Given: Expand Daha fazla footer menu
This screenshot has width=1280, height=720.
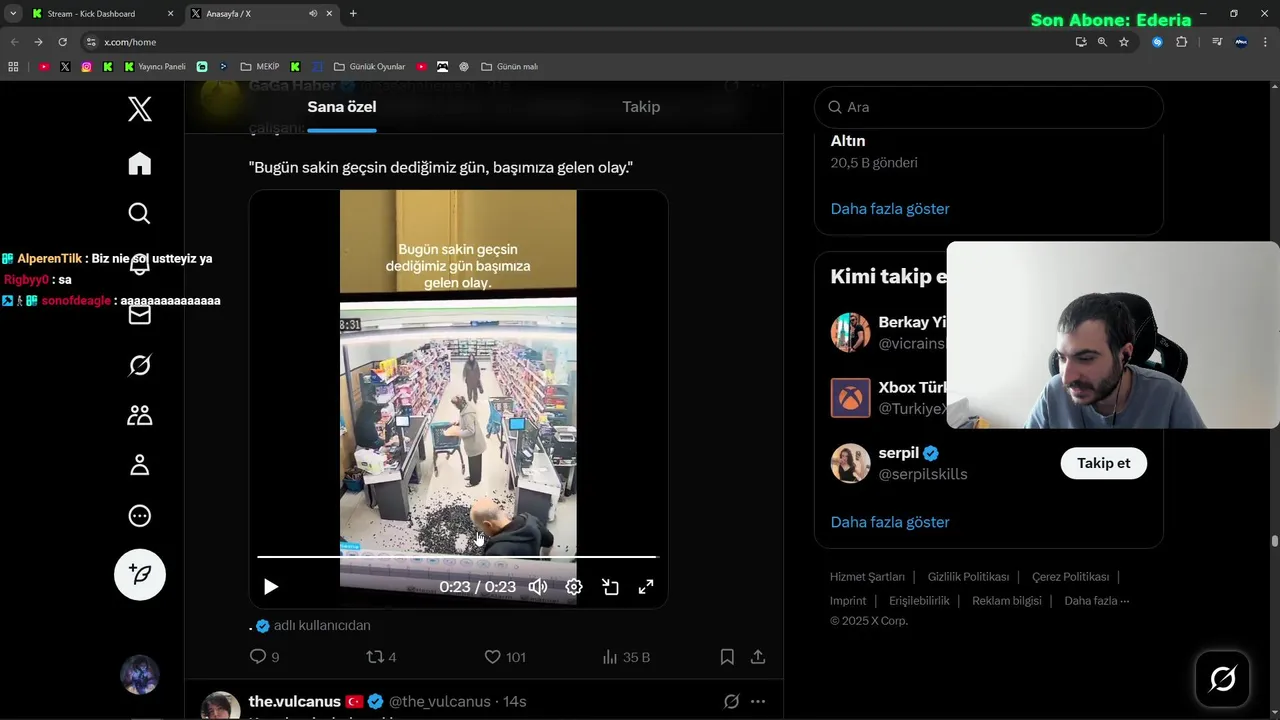Looking at the screenshot, I should 1097,601.
